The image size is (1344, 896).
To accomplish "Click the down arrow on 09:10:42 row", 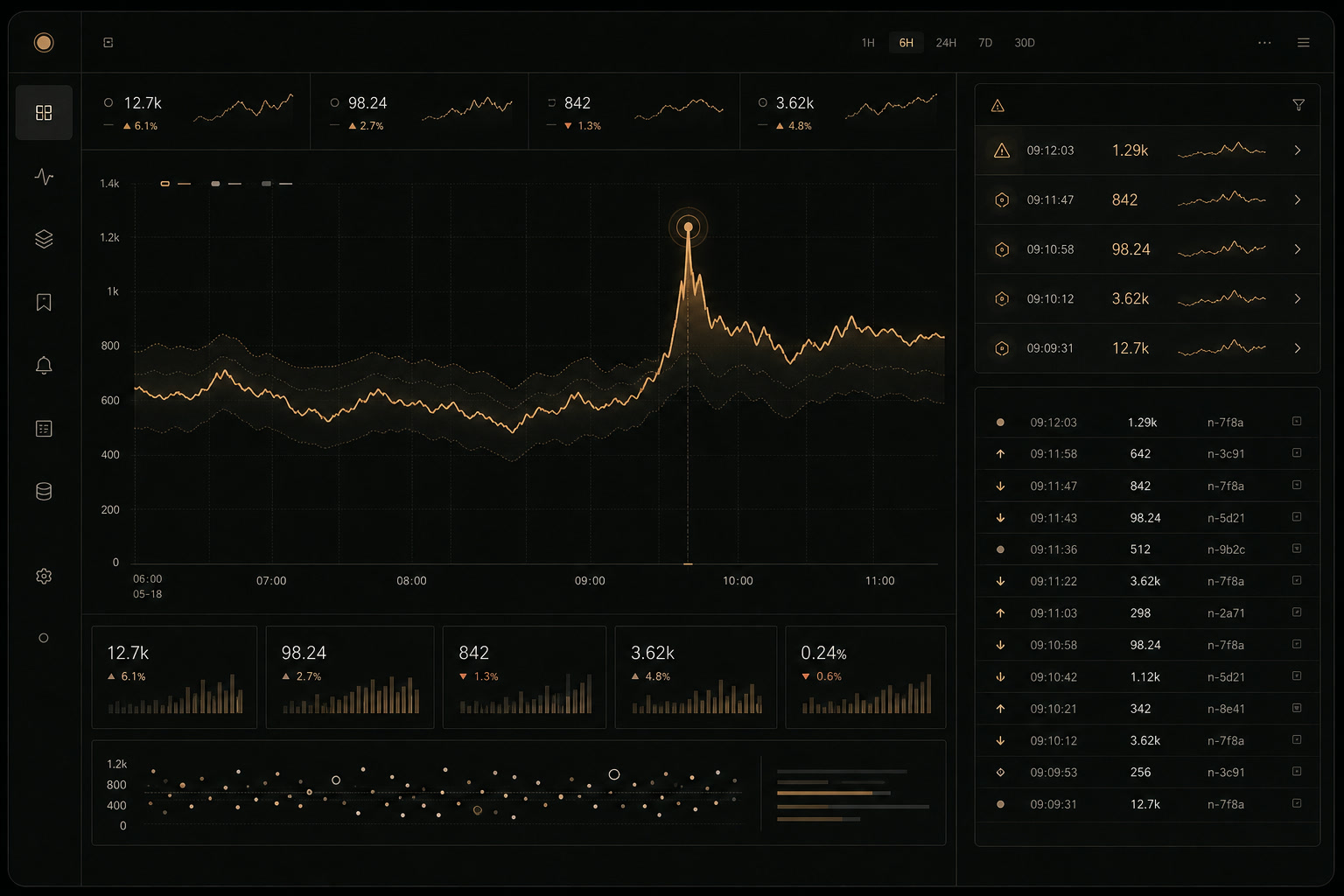I will click(1000, 677).
